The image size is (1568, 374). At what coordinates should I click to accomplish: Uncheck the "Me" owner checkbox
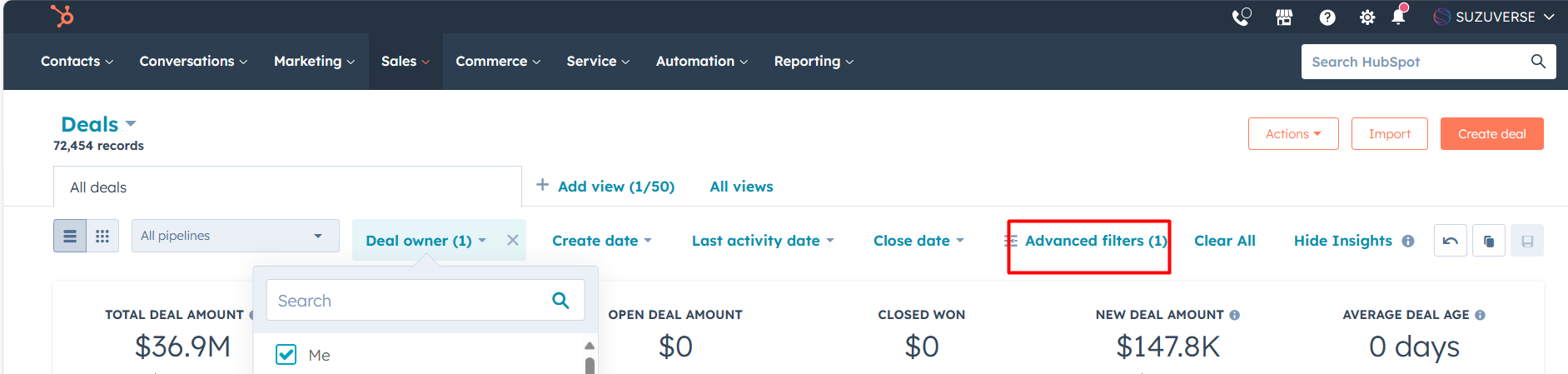[286, 355]
